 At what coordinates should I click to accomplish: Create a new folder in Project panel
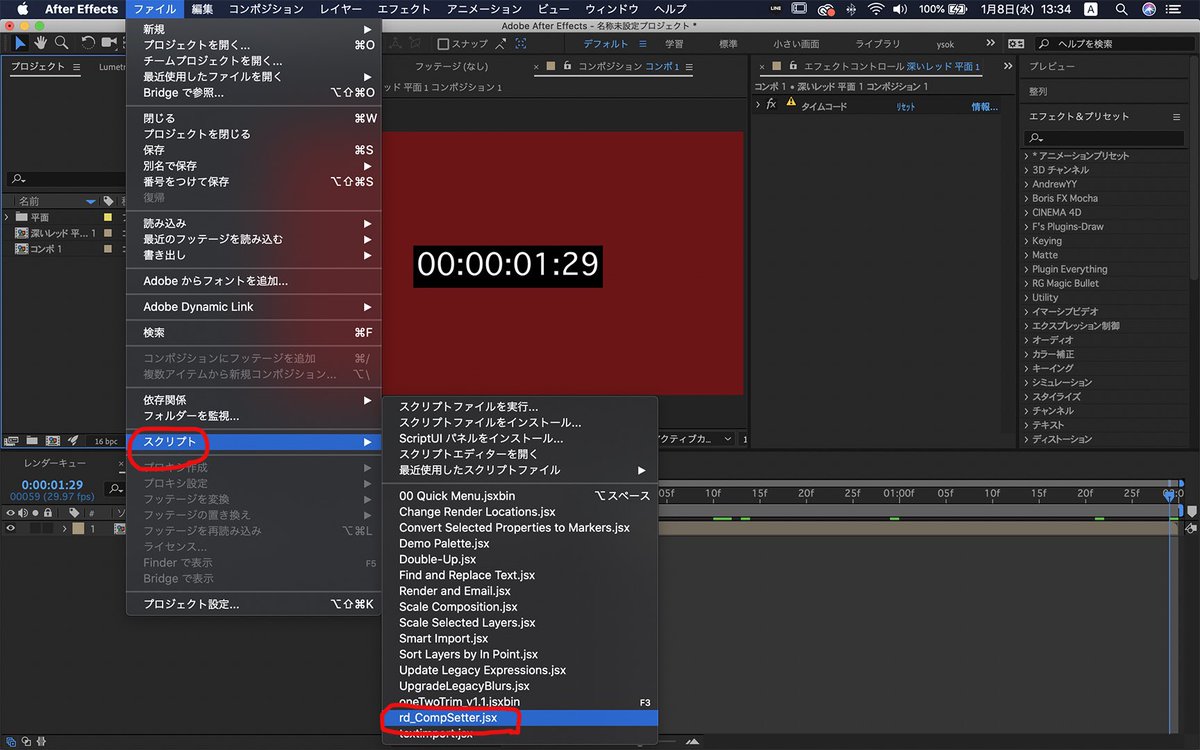32,440
